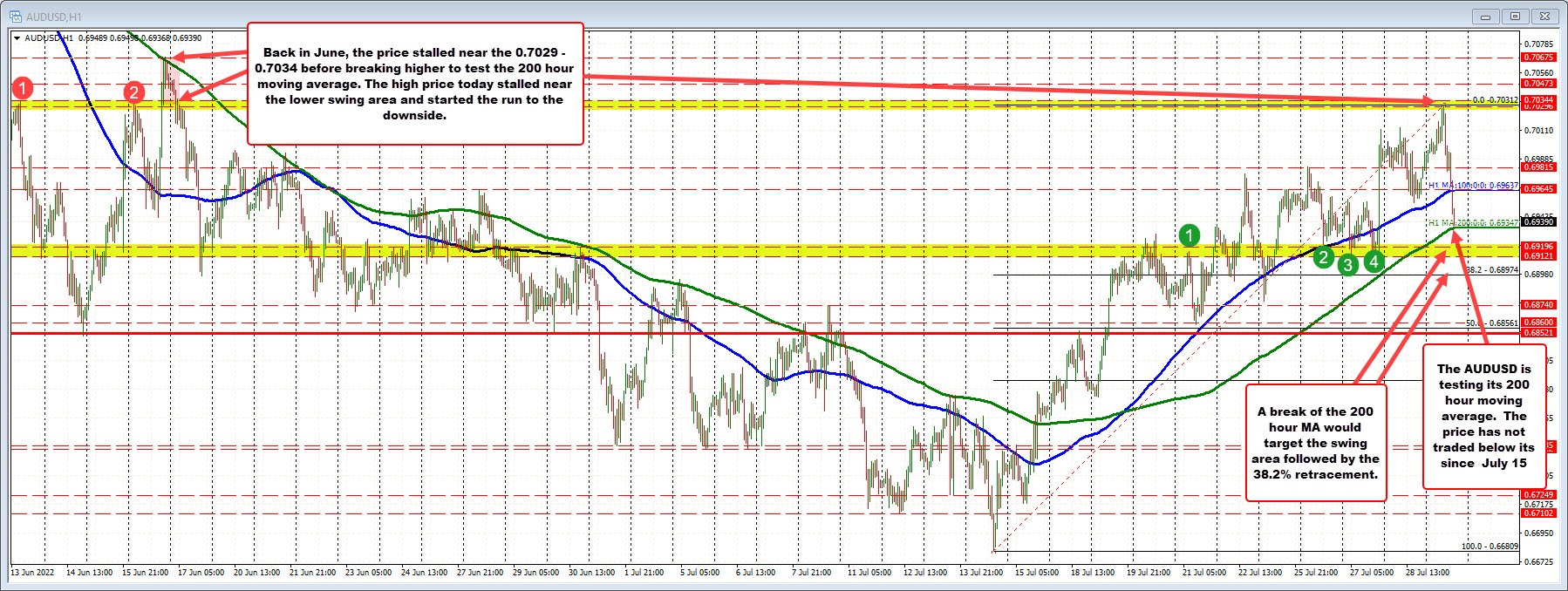Click the 15 Jun 21:00 time label
Screen dimensions: 1568x591
pyautogui.click(x=146, y=573)
